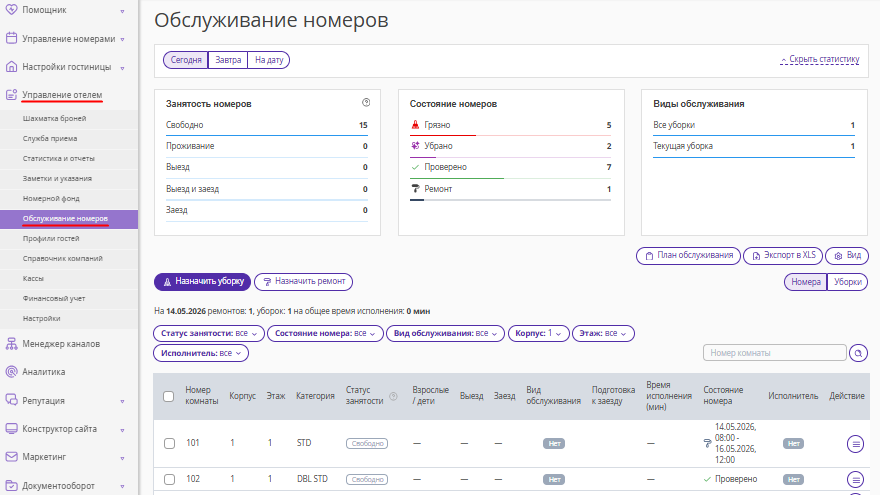Screen dimensions: 880x495
Task: Select the Сегодня date tab
Action: 186,60
